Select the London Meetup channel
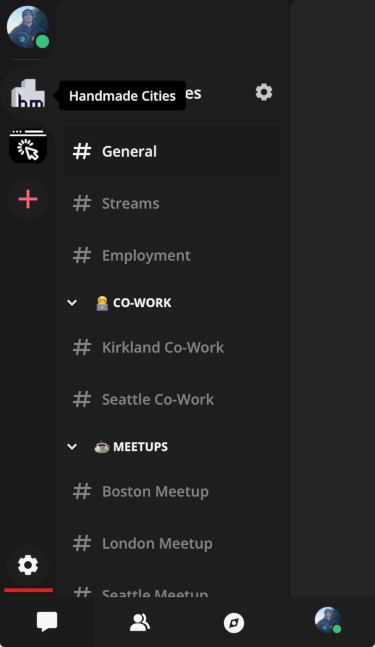 click(172, 543)
